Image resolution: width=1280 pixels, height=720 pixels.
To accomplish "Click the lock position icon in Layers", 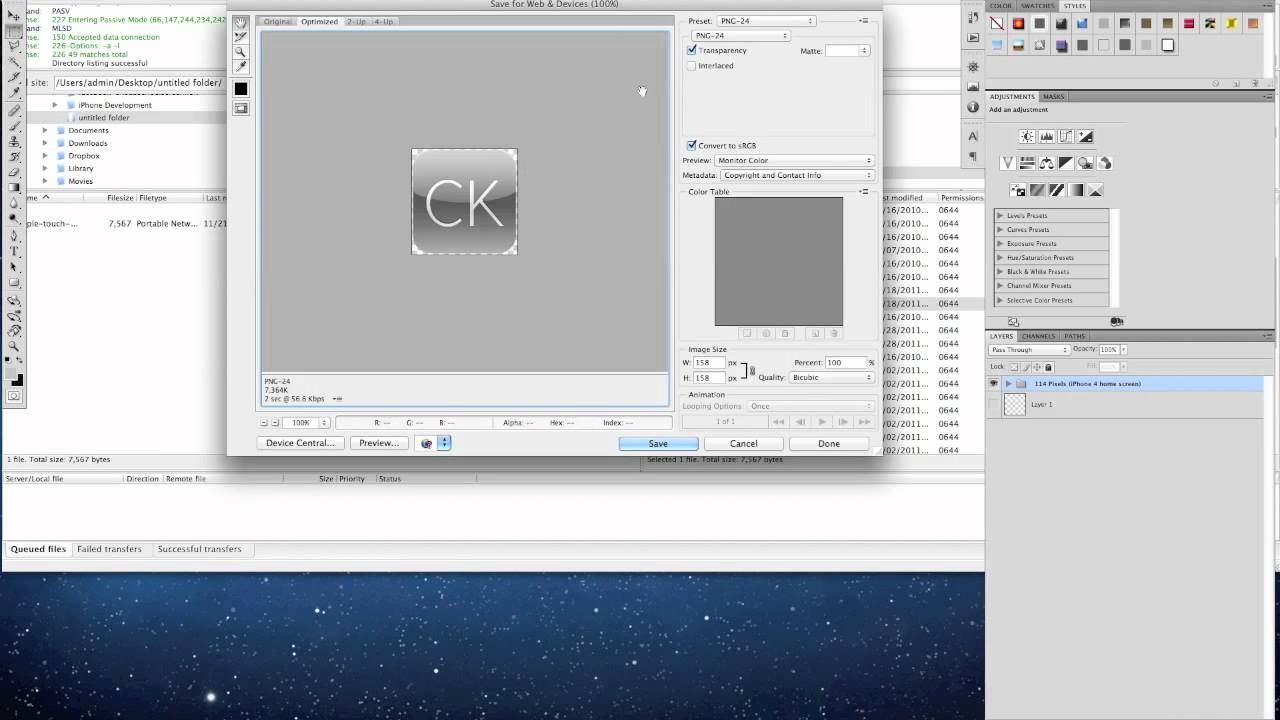I will 1037,367.
